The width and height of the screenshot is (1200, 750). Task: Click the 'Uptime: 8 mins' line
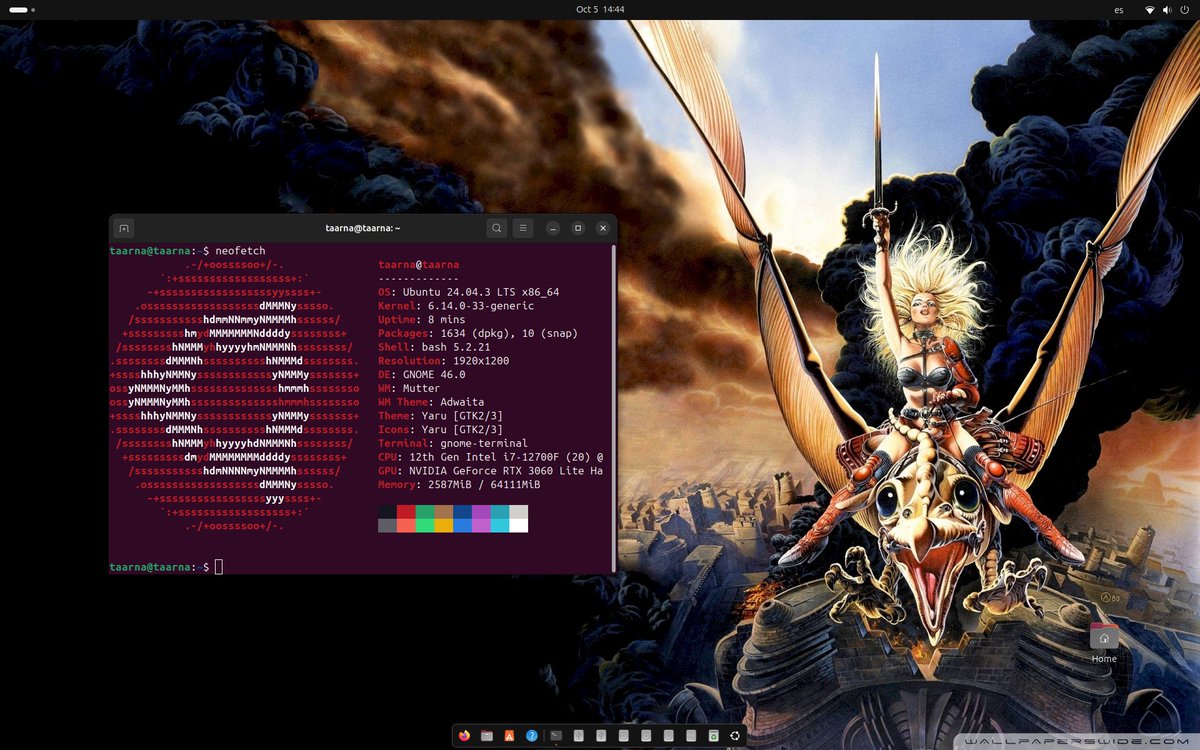click(x=421, y=320)
